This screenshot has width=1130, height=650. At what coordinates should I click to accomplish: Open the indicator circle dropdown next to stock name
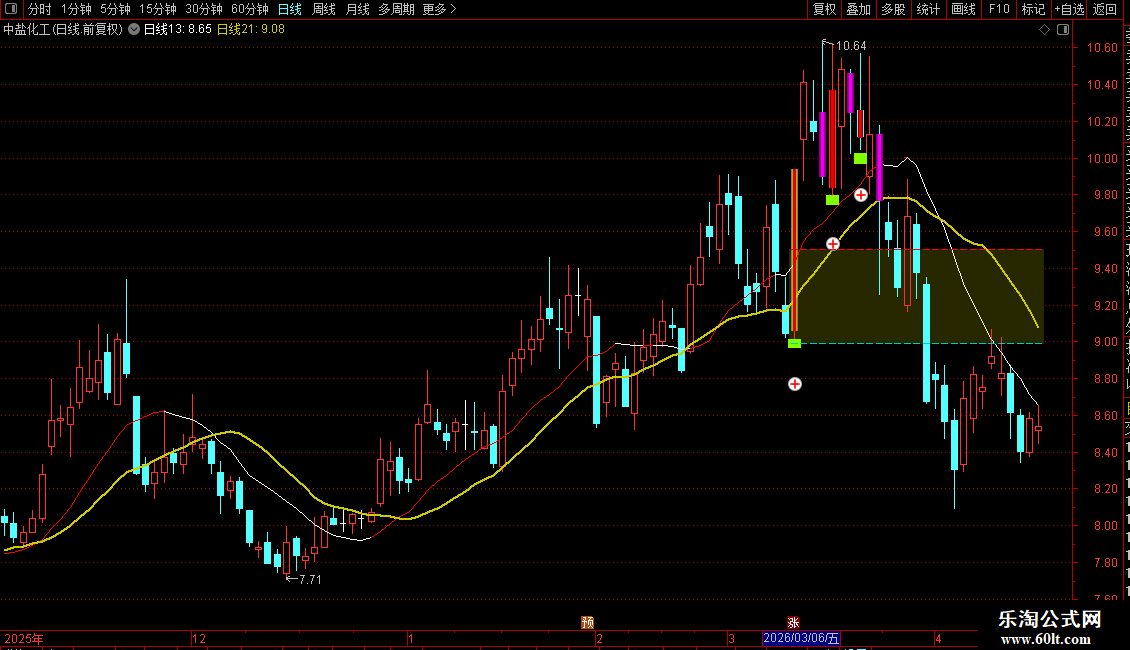[x=134, y=30]
